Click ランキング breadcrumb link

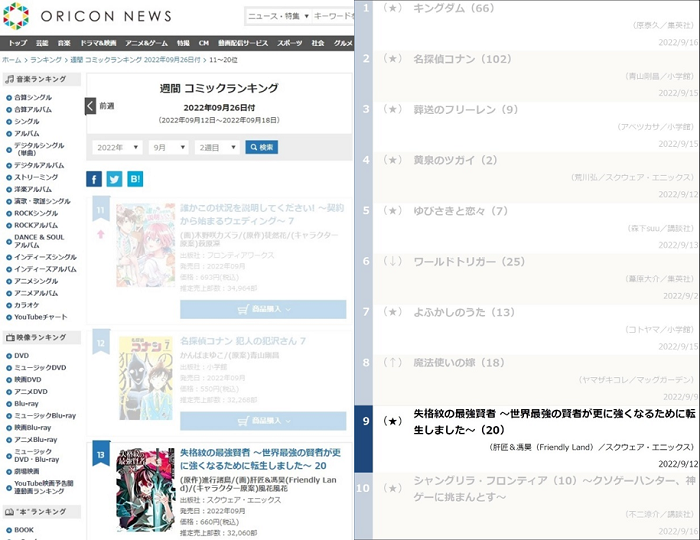[46, 60]
